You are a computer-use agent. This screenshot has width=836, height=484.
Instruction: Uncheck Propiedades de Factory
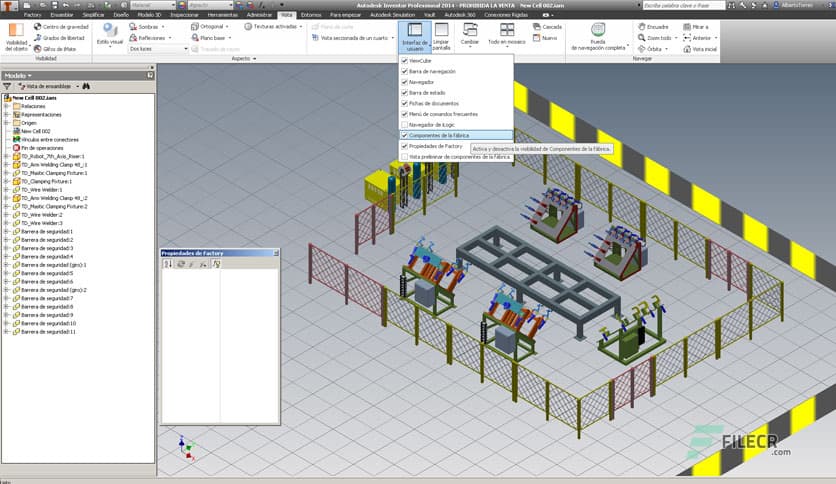pos(405,146)
